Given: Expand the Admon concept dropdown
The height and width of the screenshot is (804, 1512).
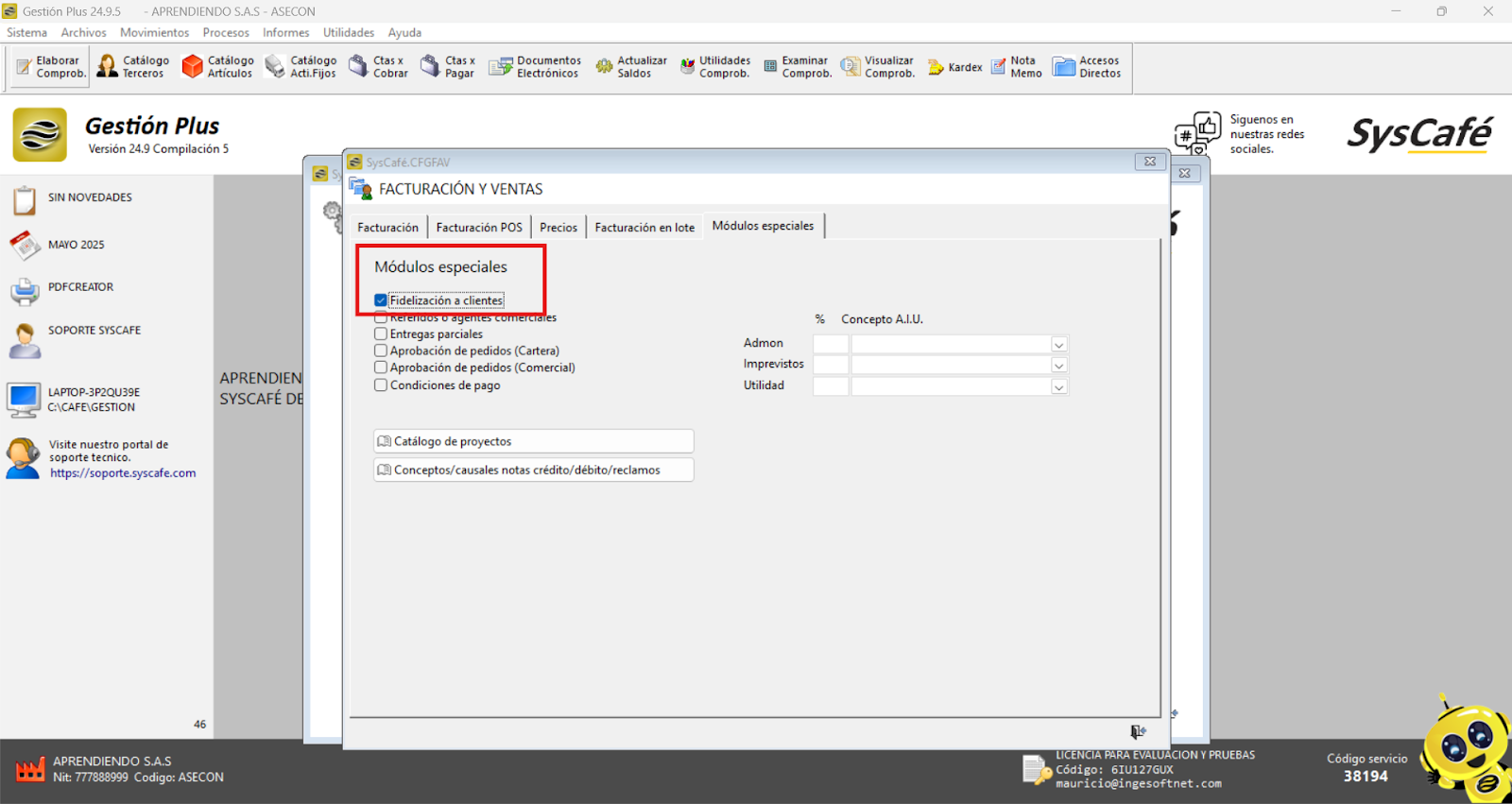Looking at the screenshot, I should (x=1058, y=345).
